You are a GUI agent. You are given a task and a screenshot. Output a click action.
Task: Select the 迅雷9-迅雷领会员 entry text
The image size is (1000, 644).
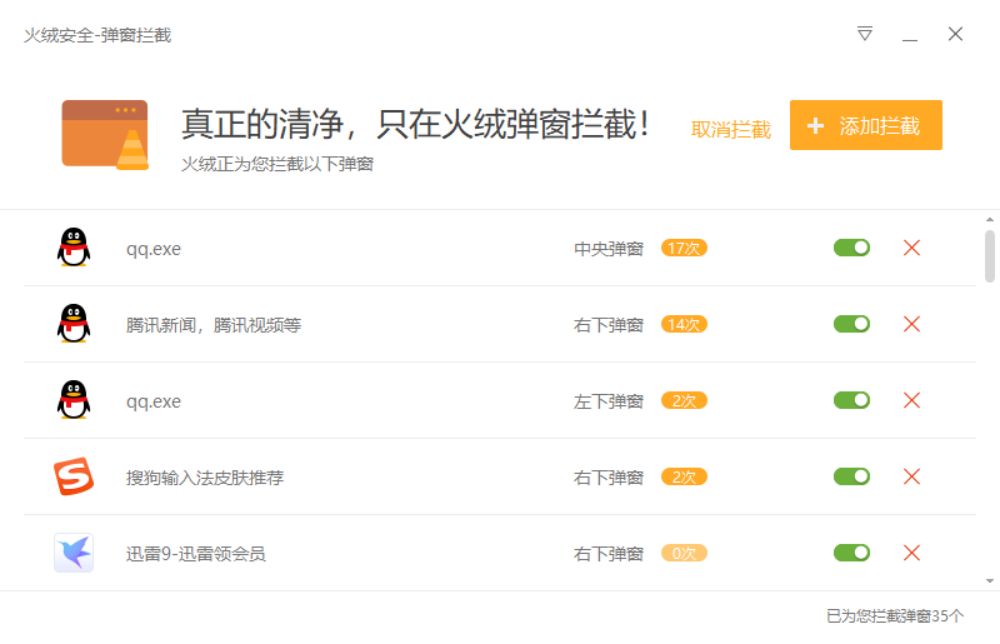tap(196, 554)
